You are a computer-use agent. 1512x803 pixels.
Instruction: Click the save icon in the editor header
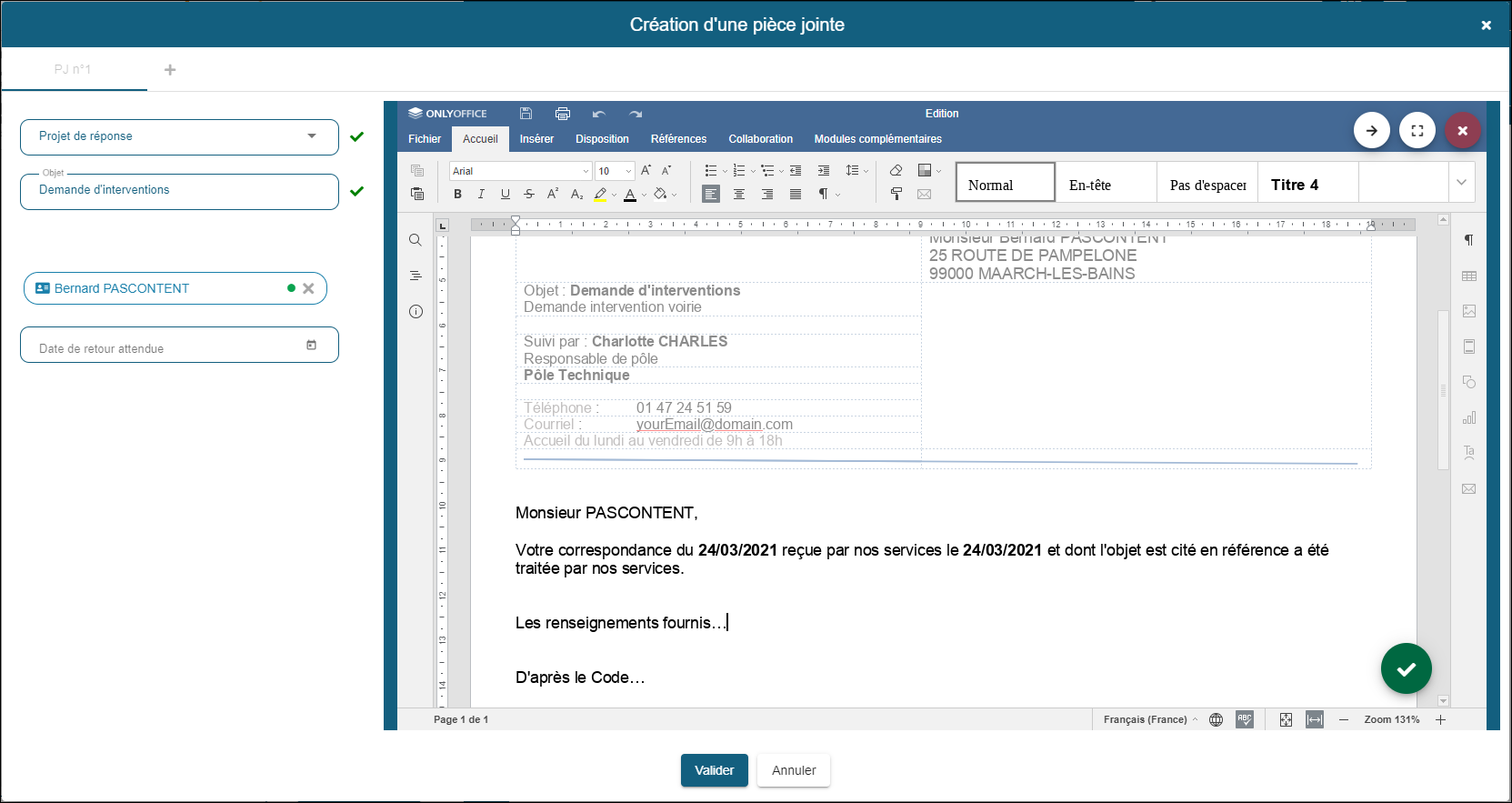pos(526,114)
